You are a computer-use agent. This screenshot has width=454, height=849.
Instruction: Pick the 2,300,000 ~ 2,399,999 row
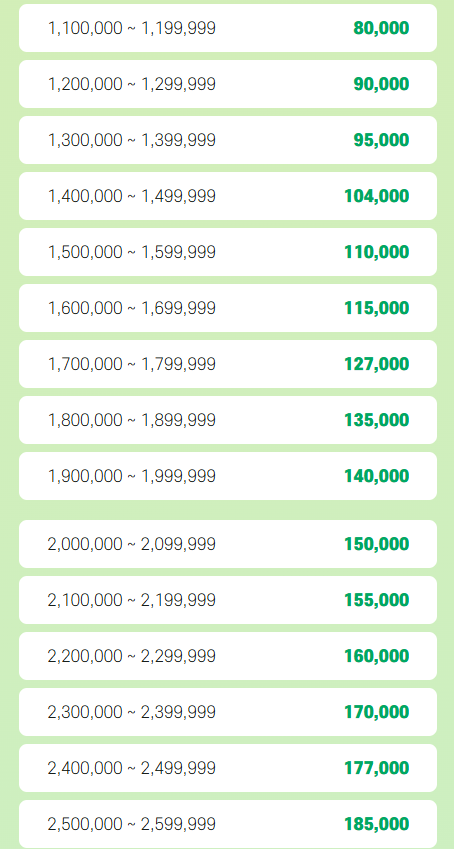pyautogui.click(x=228, y=712)
